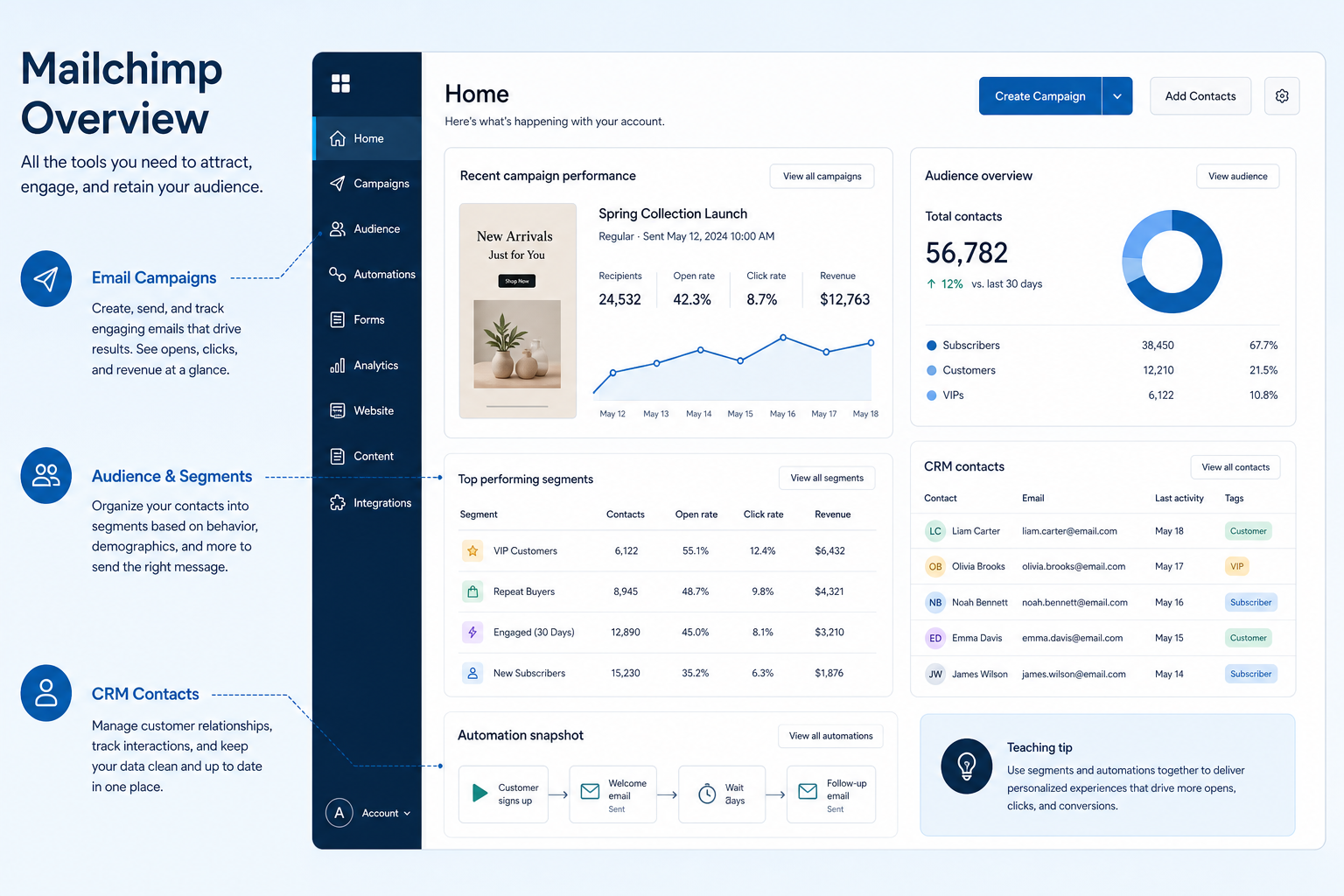The height and width of the screenshot is (896, 1344).
Task: Click the LC avatar for Liam Carter
Action: point(935,531)
